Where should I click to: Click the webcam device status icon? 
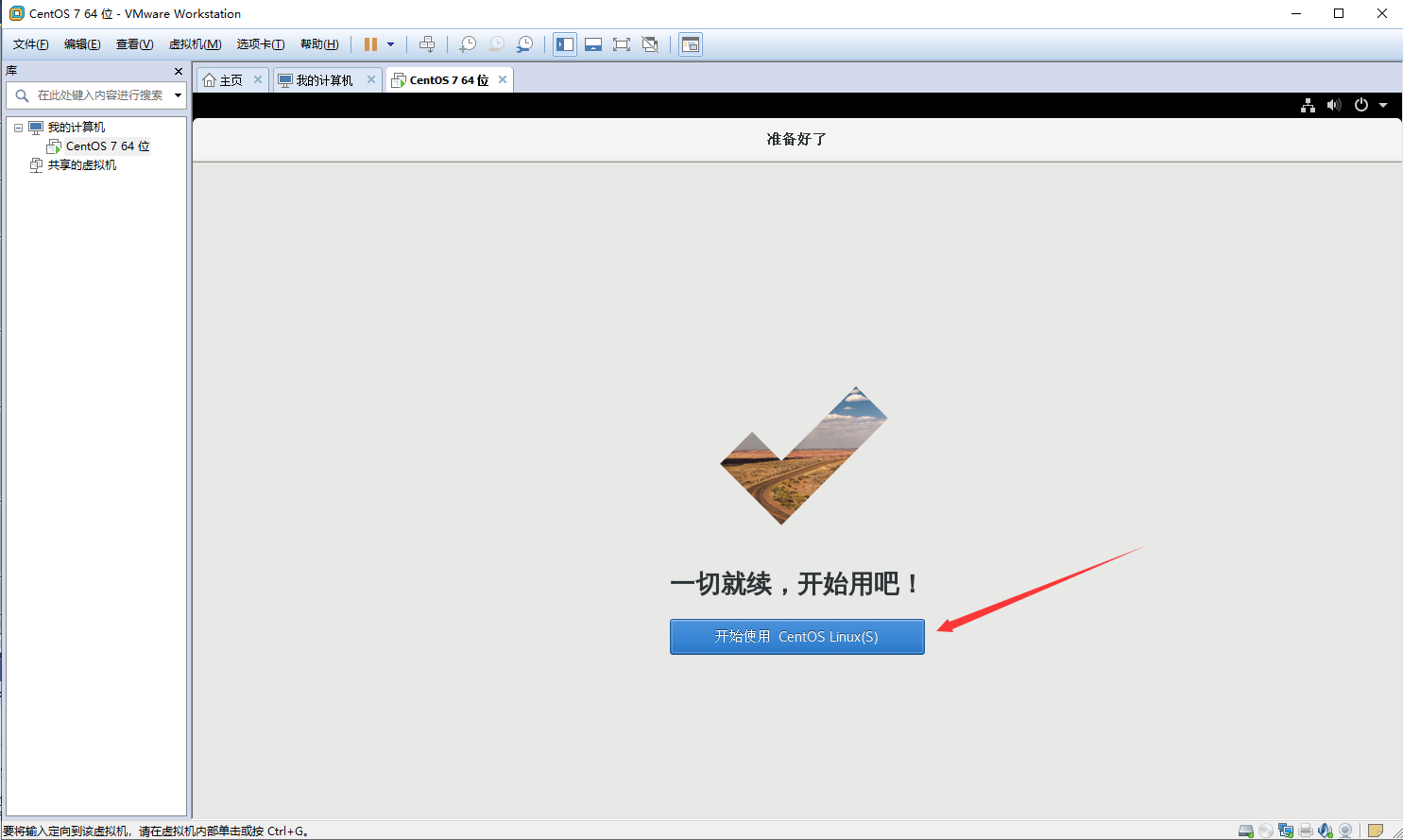point(1345,831)
